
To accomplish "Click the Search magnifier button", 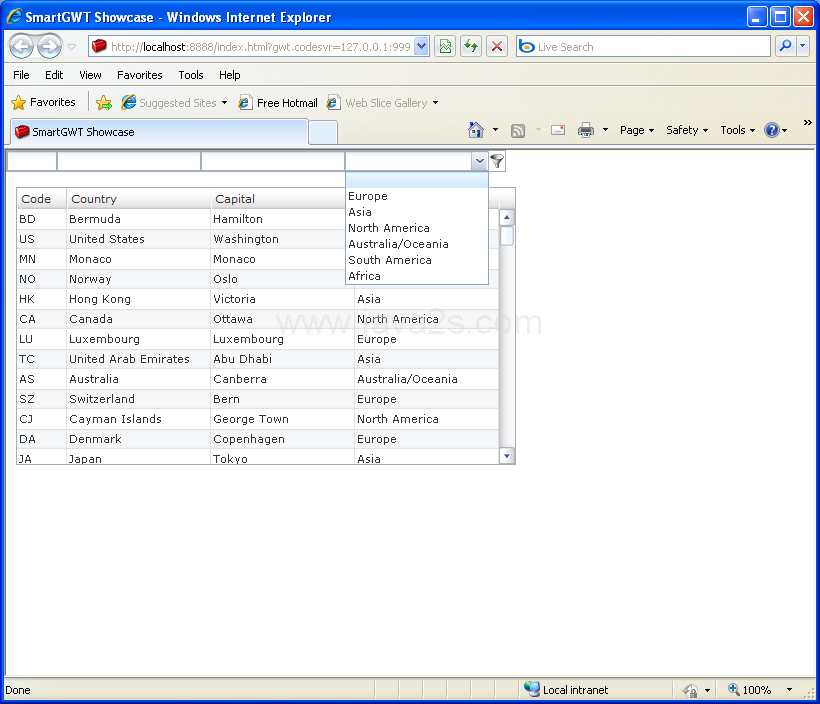I will click(785, 47).
